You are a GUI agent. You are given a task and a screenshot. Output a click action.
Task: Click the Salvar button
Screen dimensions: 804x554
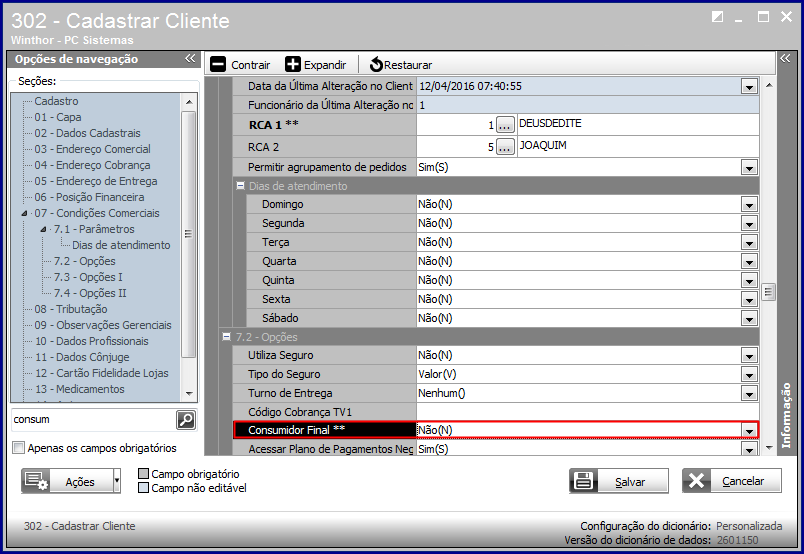(619, 481)
